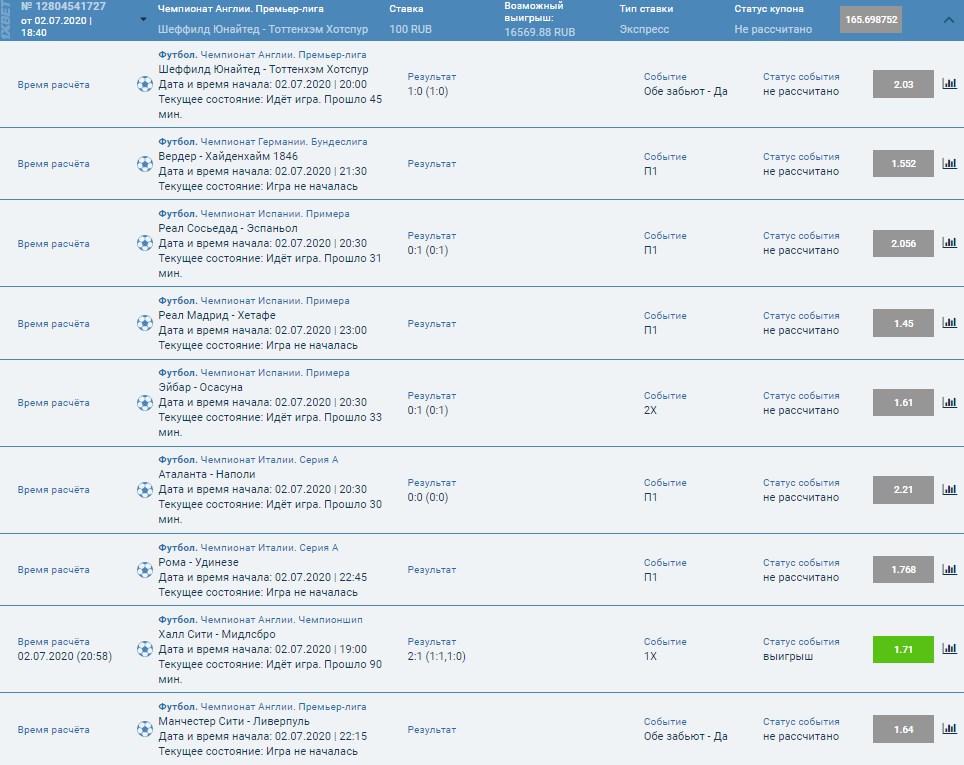The width and height of the screenshot is (964, 765).
Task: View statistics chart for Atalanta vs Napoli
Action: (949, 489)
